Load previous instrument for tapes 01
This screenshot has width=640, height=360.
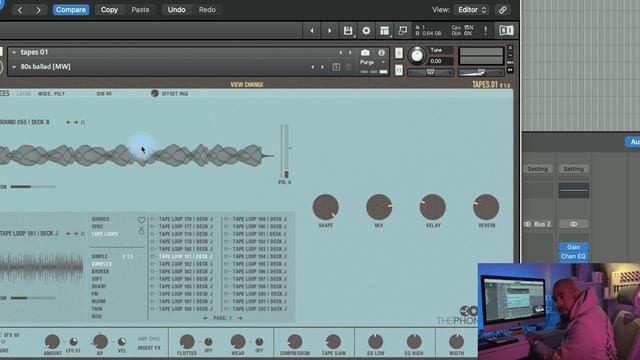point(340,53)
